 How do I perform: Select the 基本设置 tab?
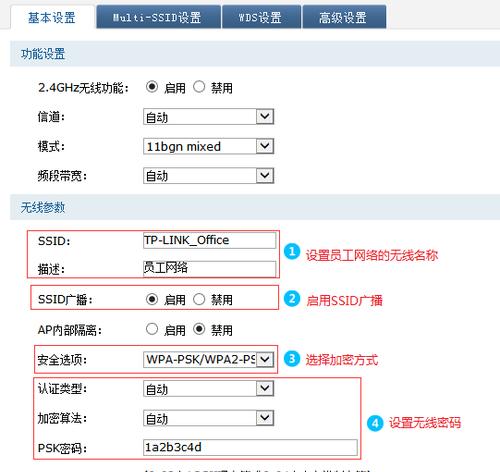point(52,17)
